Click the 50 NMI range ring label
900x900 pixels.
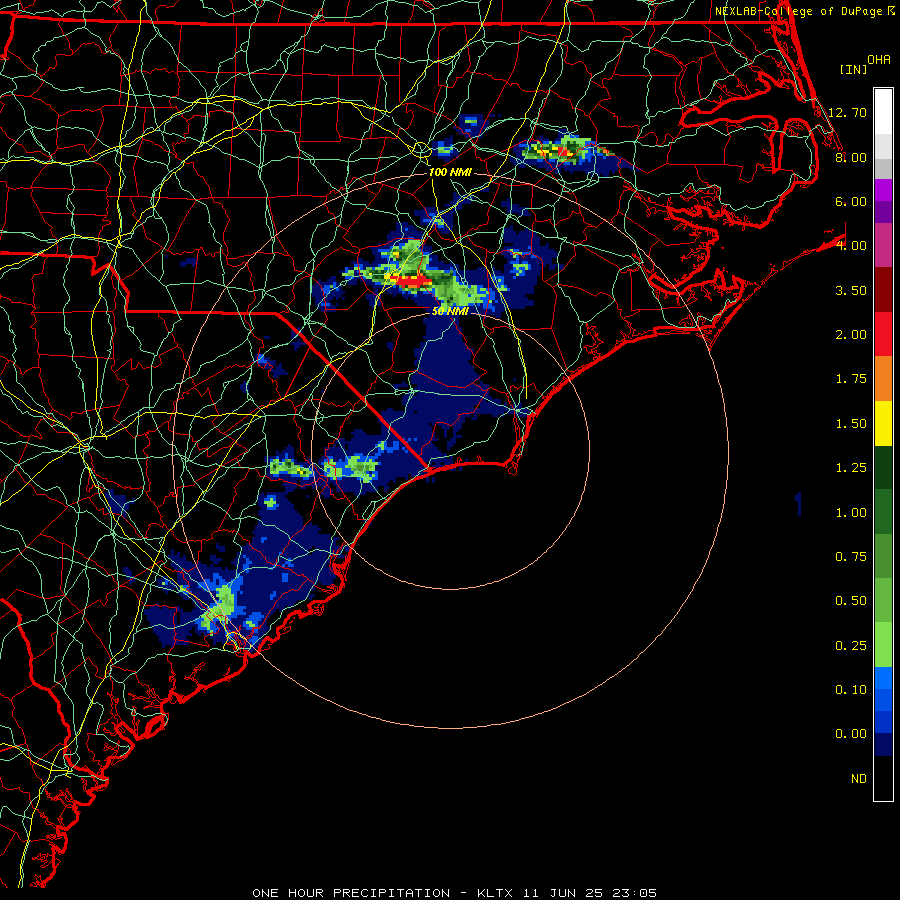(x=450, y=311)
